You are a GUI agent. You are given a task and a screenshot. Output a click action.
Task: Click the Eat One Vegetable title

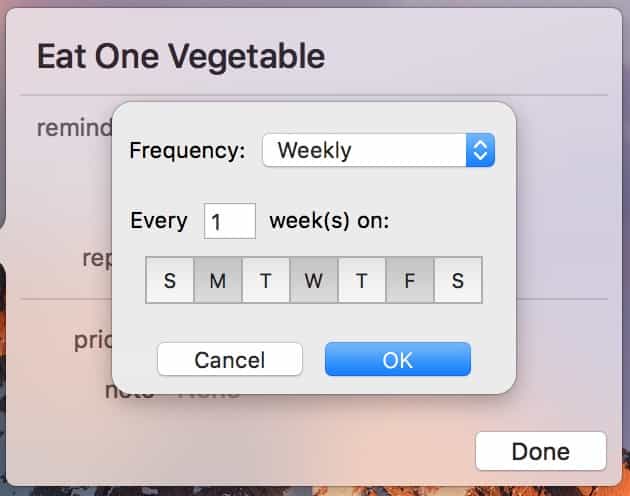pyautogui.click(x=181, y=56)
